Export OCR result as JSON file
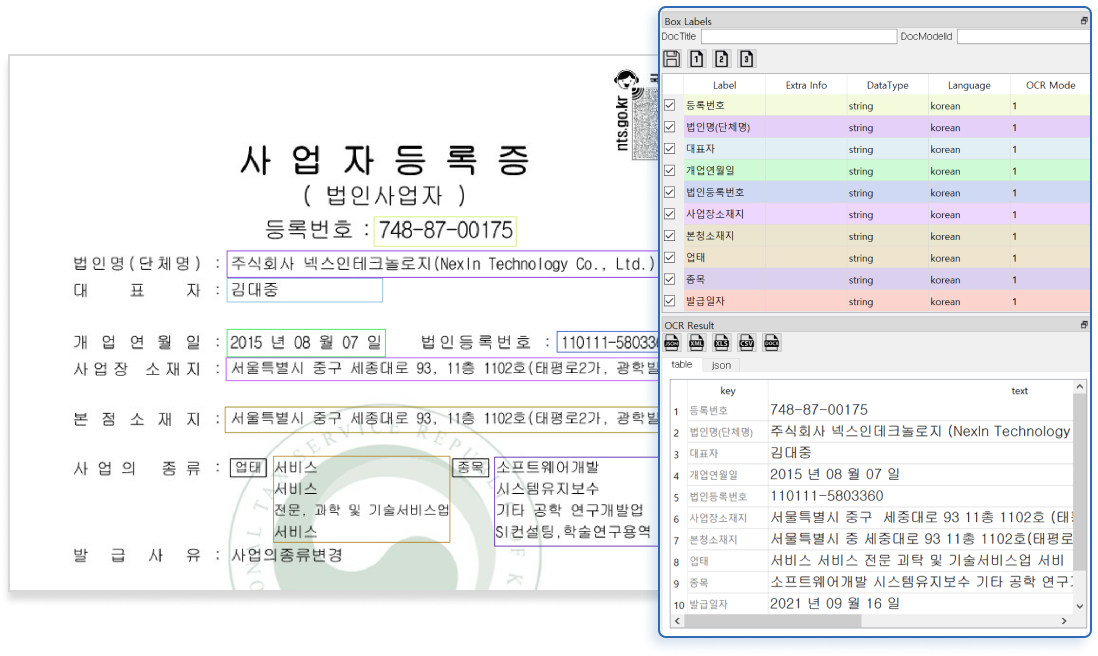1098x656 pixels. [672, 342]
